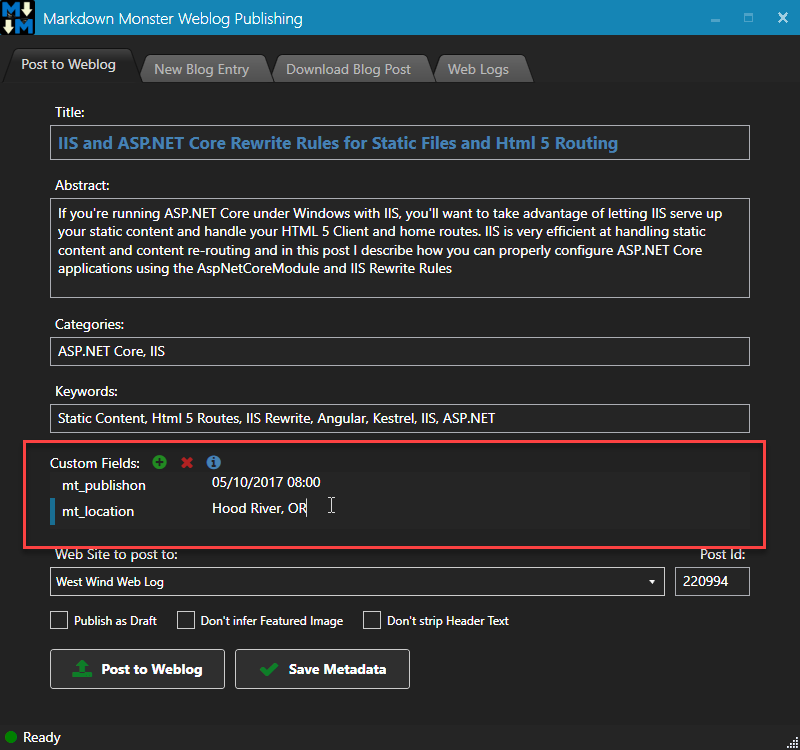
Task: Check Don't infer Featured Image
Action: (x=186, y=620)
